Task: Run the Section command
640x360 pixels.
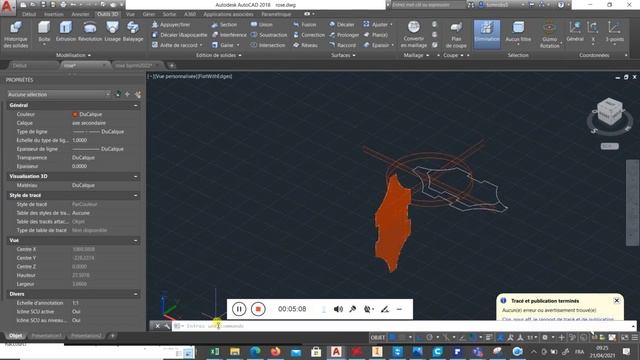Action: coord(224,24)
